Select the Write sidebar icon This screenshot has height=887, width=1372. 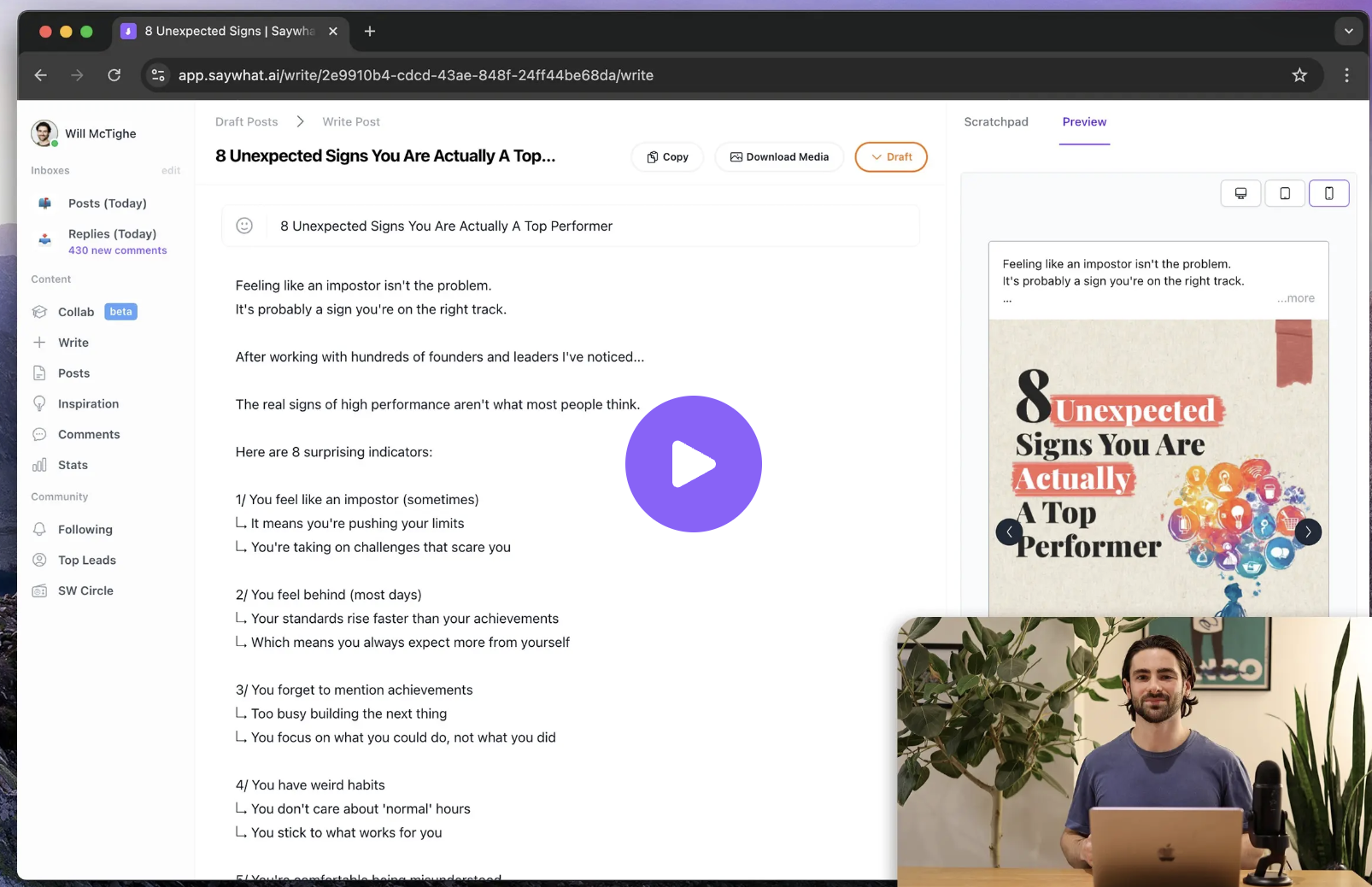tap(40, 342)
